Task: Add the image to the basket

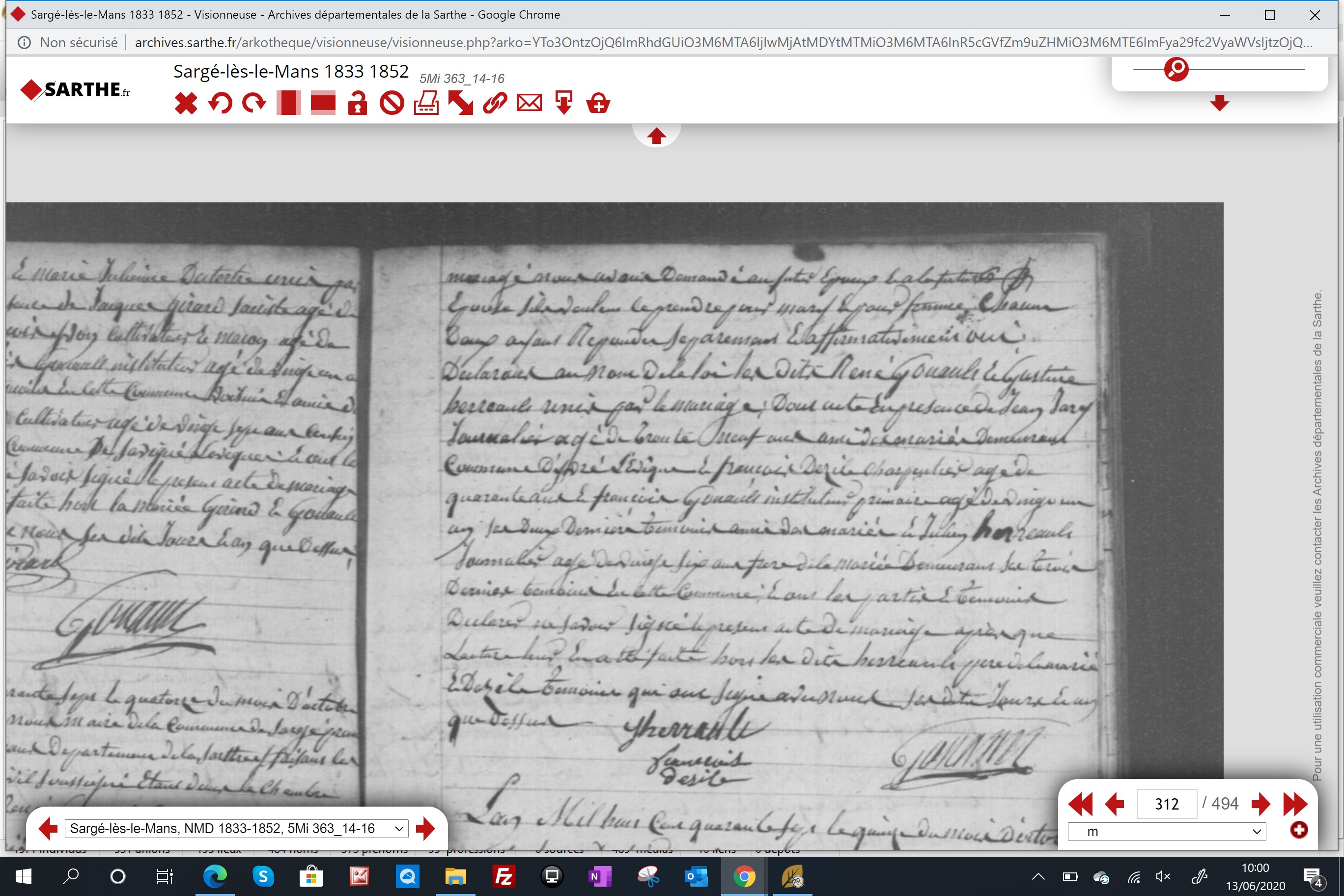Action: click(x=598, y=104)
